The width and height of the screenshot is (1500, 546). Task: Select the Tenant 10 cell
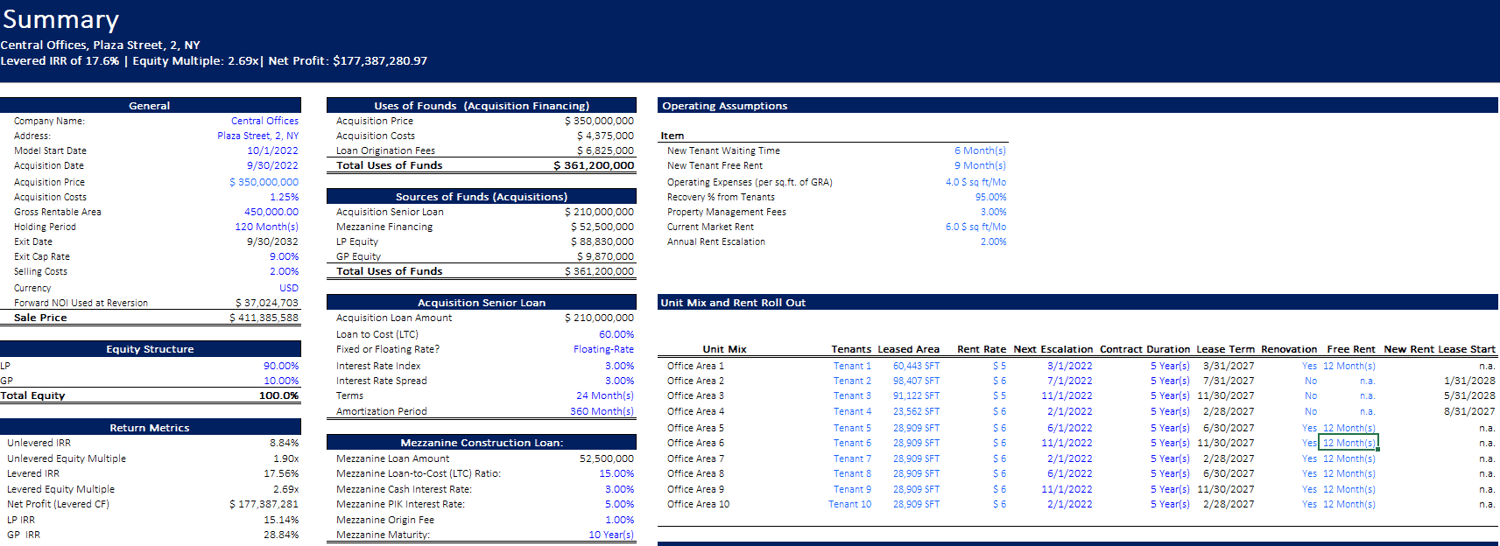[x=850, y=505]
